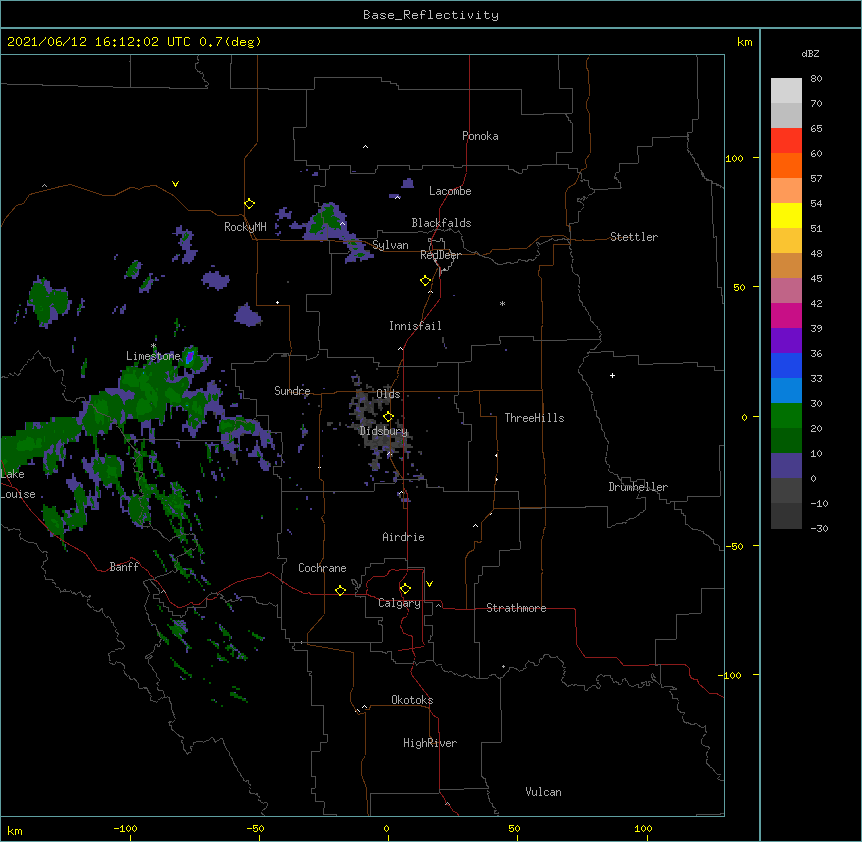Click the Strathmore label
This screenshot has height=842, width=862.
[x=516, y=608]
